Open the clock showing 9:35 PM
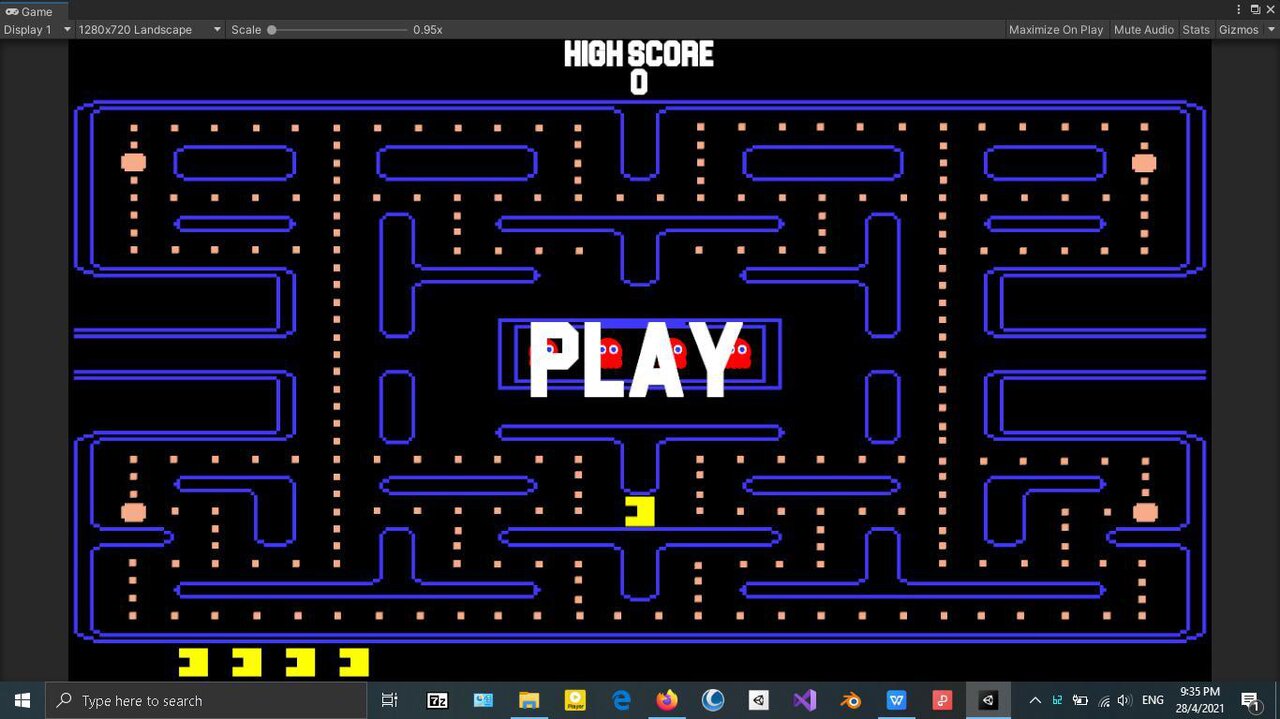Screen dimensions: 1280x719 coord(1200,700)
